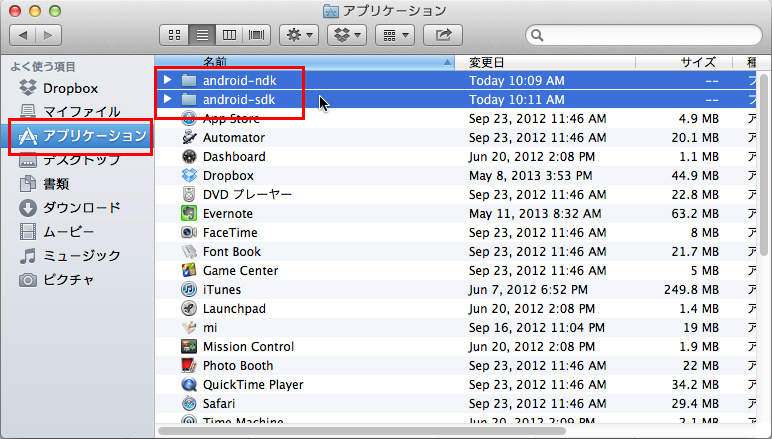Image resolution: width=772 pixels, height=439 pixels.
Task: Click the android-ndk folder icon
Action: point(189,80)
